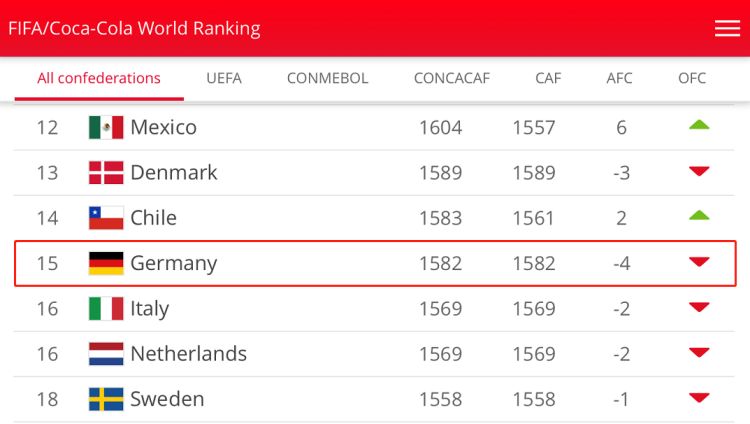
Task: Open the Germany team link
Action: click(x=173, y=263)
